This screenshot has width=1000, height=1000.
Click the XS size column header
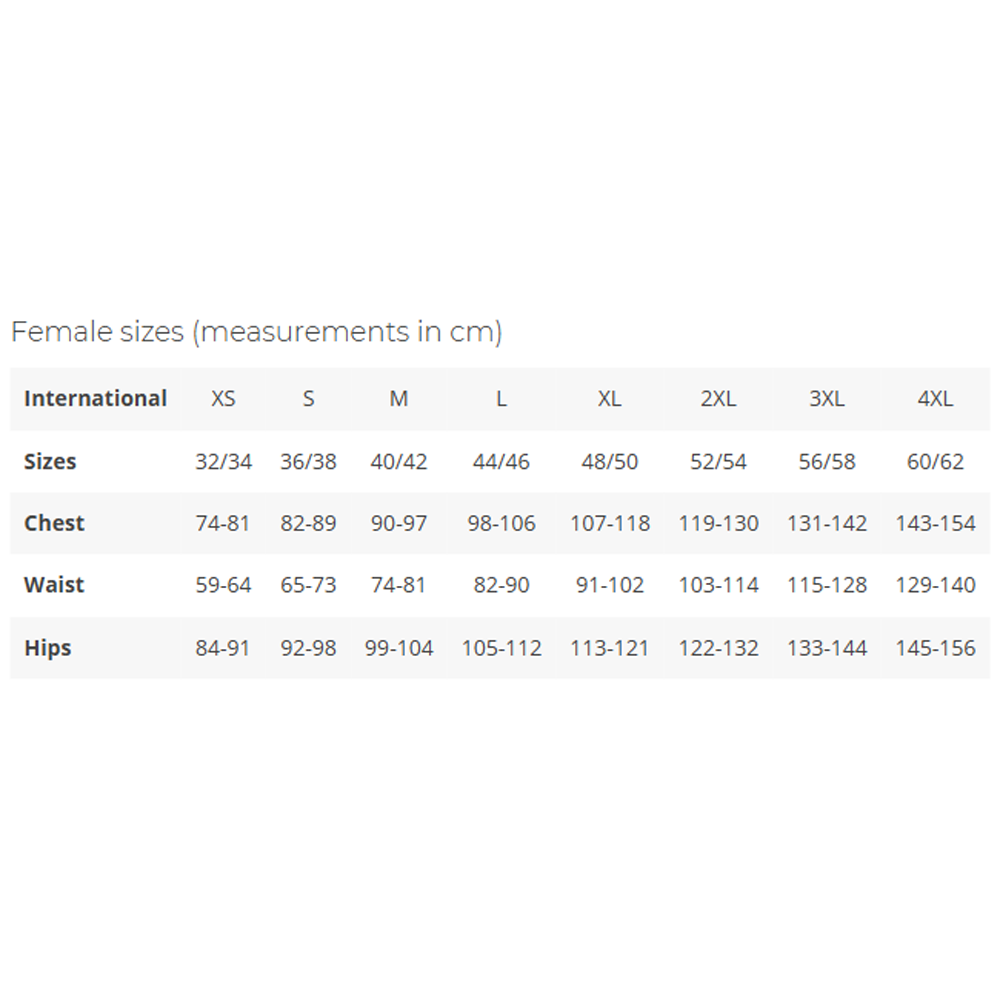pyautogui.click(x=223, y=399)
